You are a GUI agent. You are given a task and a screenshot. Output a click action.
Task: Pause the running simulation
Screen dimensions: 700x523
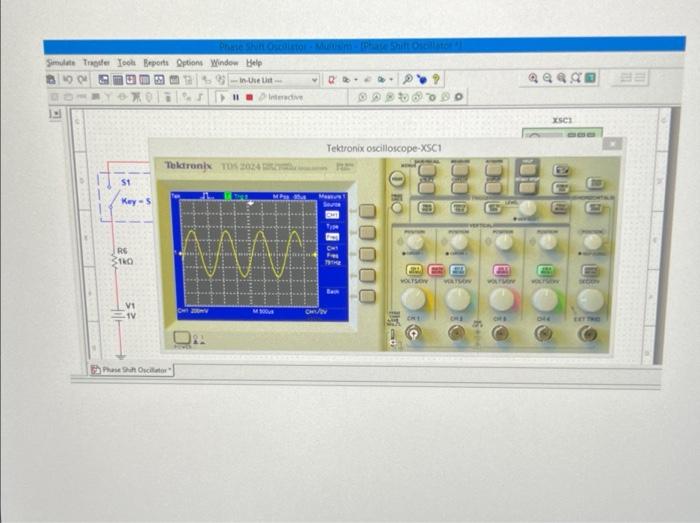[236, 97]
